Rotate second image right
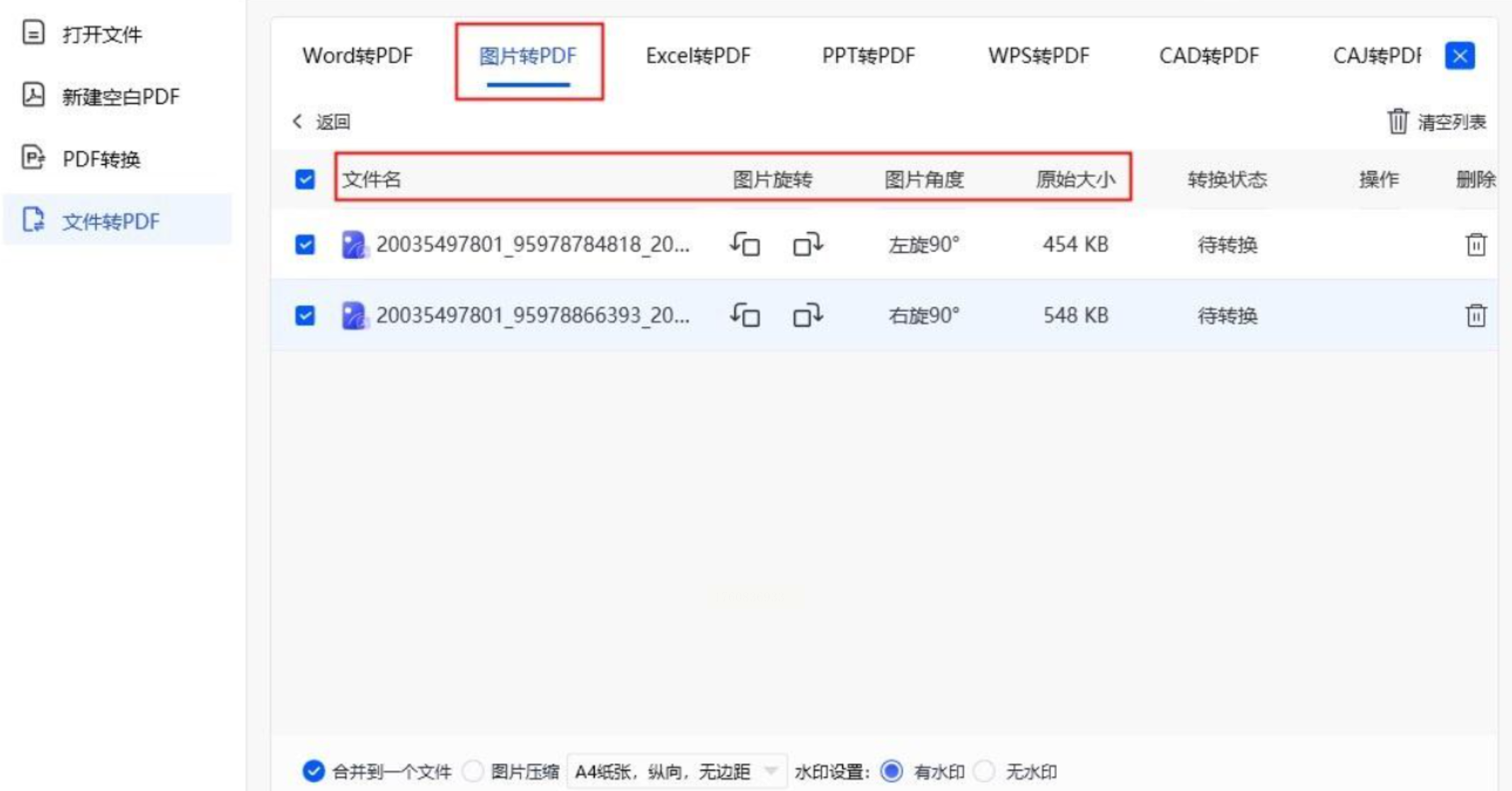The width and height of the screenshot is (1512, 791). pyautogui.click(x=808, y=315)
